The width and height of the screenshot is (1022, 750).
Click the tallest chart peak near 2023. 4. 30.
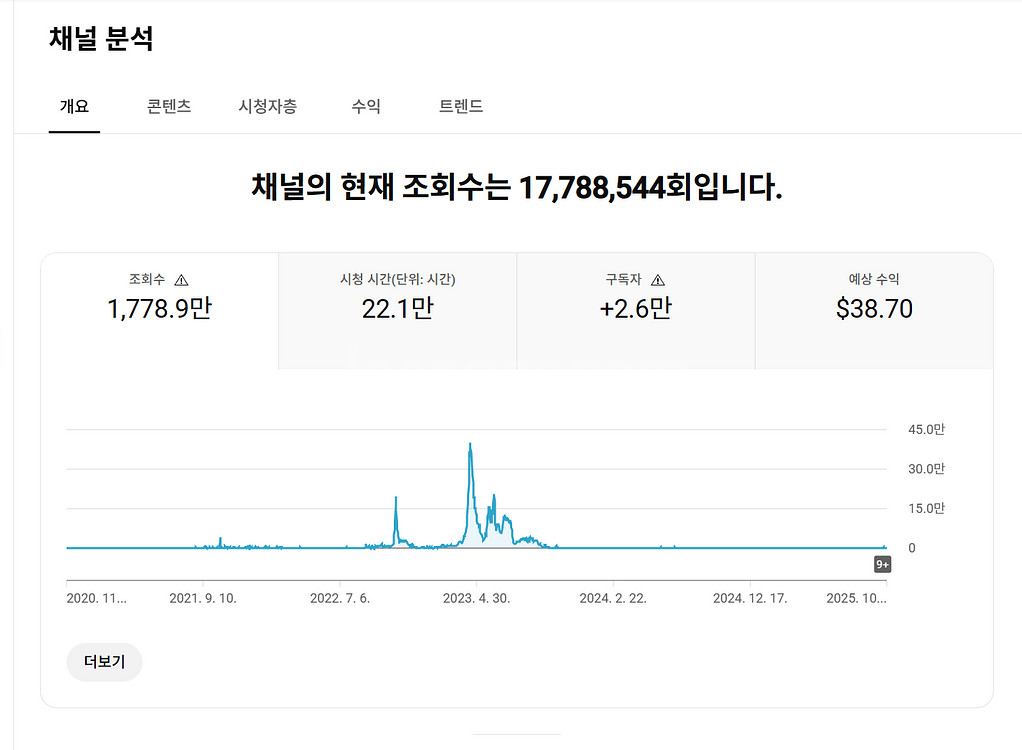tap(470, 445)
